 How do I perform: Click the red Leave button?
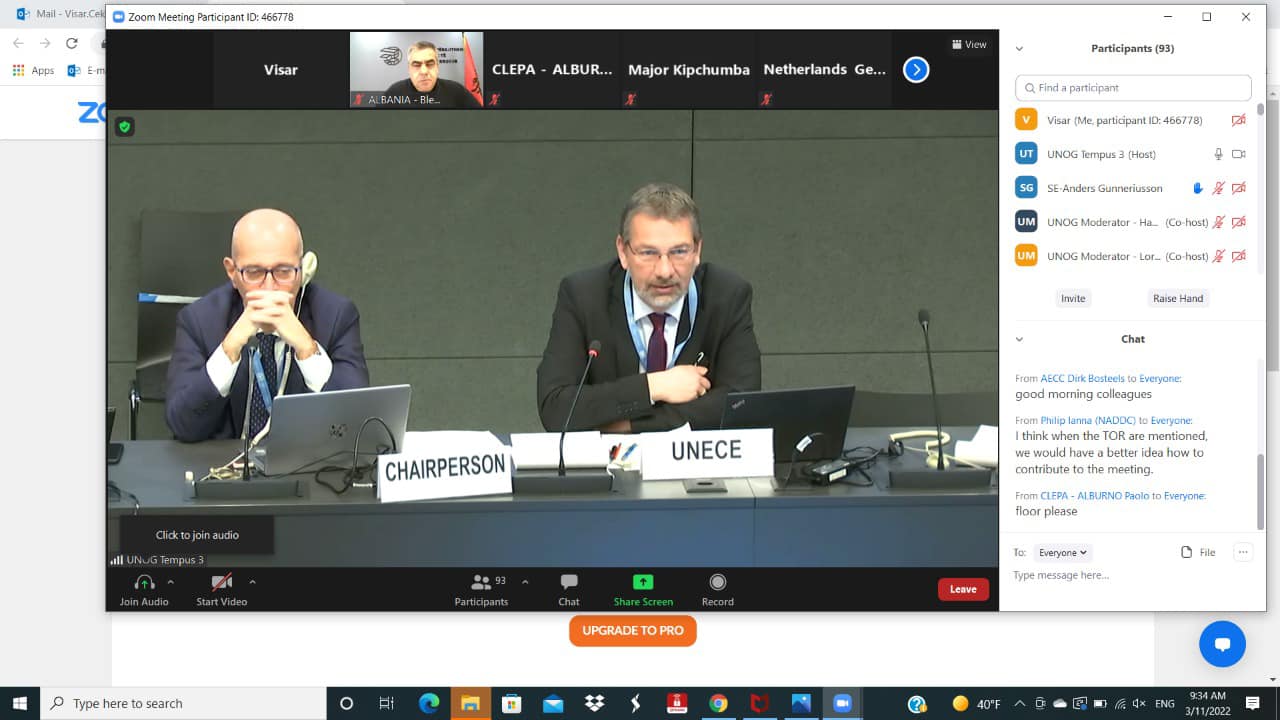click(x=963, y=589)
